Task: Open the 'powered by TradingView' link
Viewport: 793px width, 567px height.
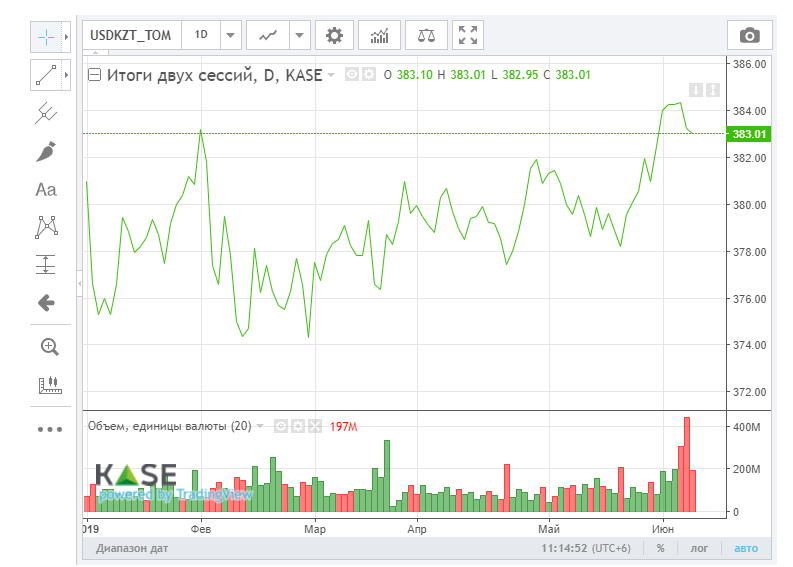Action: 176,494
